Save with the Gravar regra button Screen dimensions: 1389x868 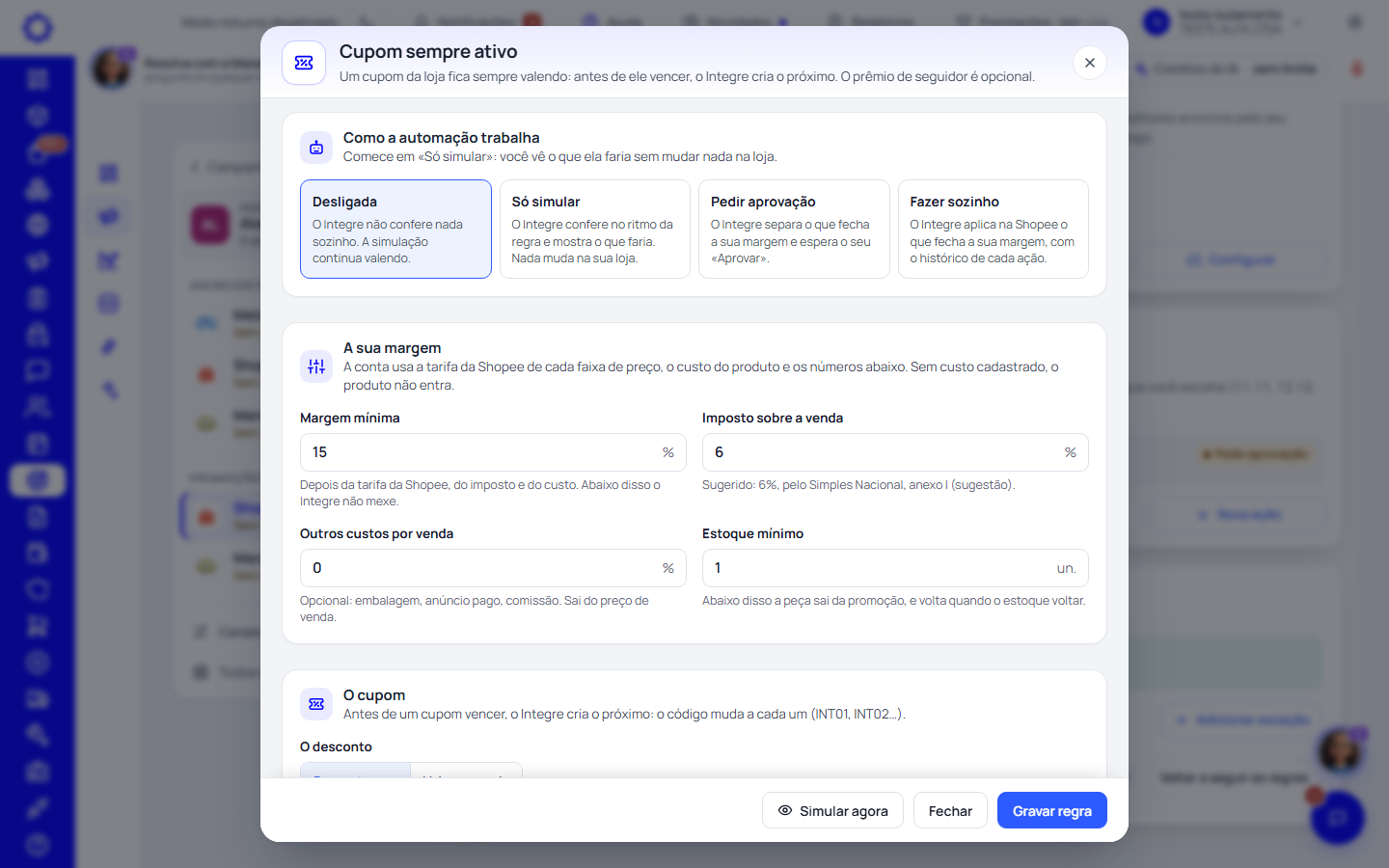(1052, 810)
